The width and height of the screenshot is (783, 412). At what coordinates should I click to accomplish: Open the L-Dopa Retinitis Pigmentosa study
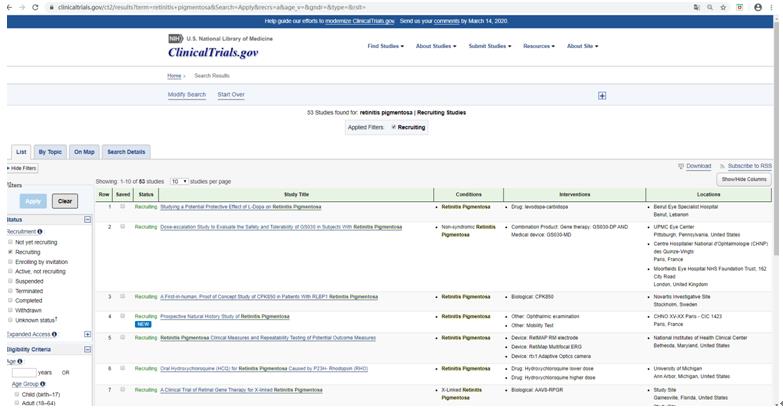(241, 207)
